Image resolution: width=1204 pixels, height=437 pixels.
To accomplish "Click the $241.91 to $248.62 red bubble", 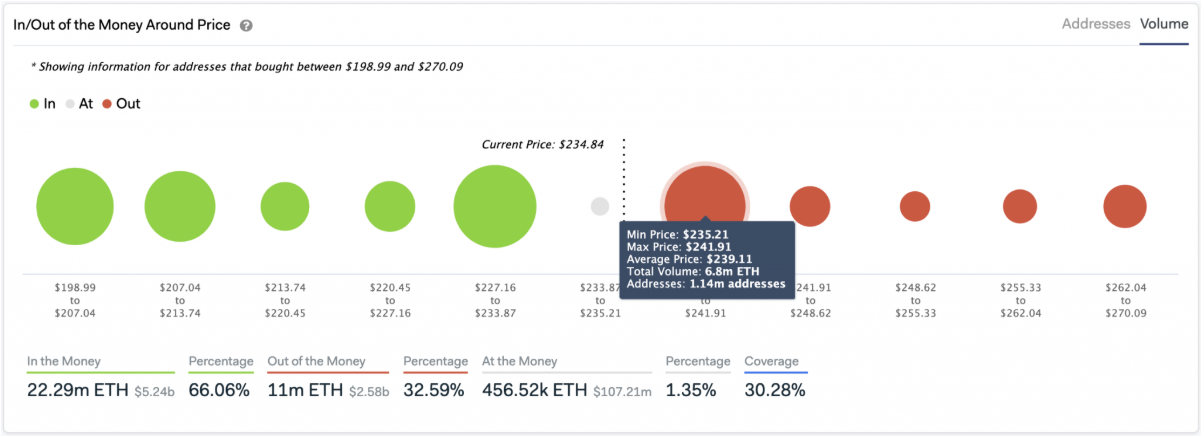I will click(810, 207).
